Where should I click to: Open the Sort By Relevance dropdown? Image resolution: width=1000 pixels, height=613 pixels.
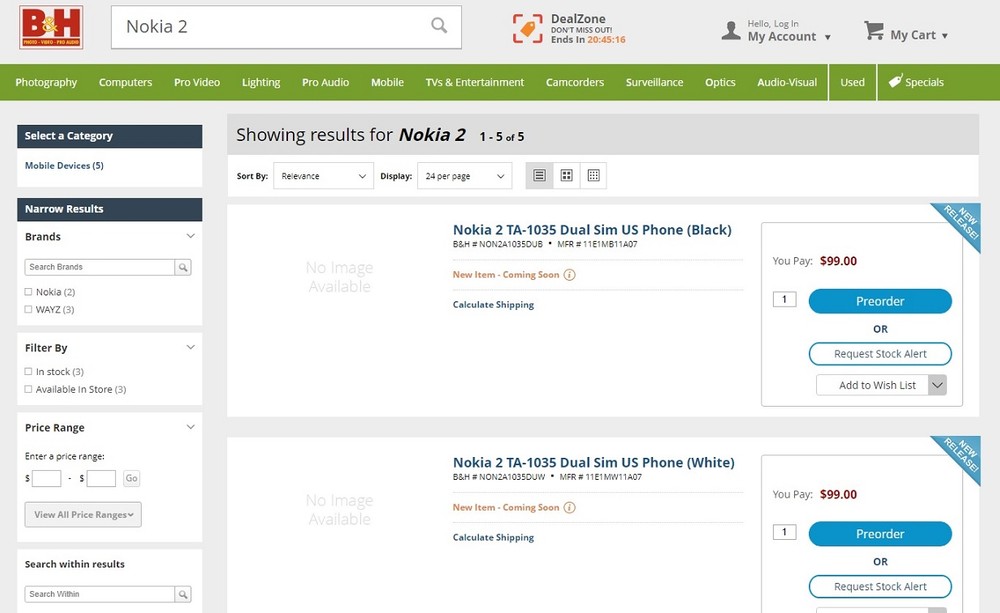click(x=323, y=176)
